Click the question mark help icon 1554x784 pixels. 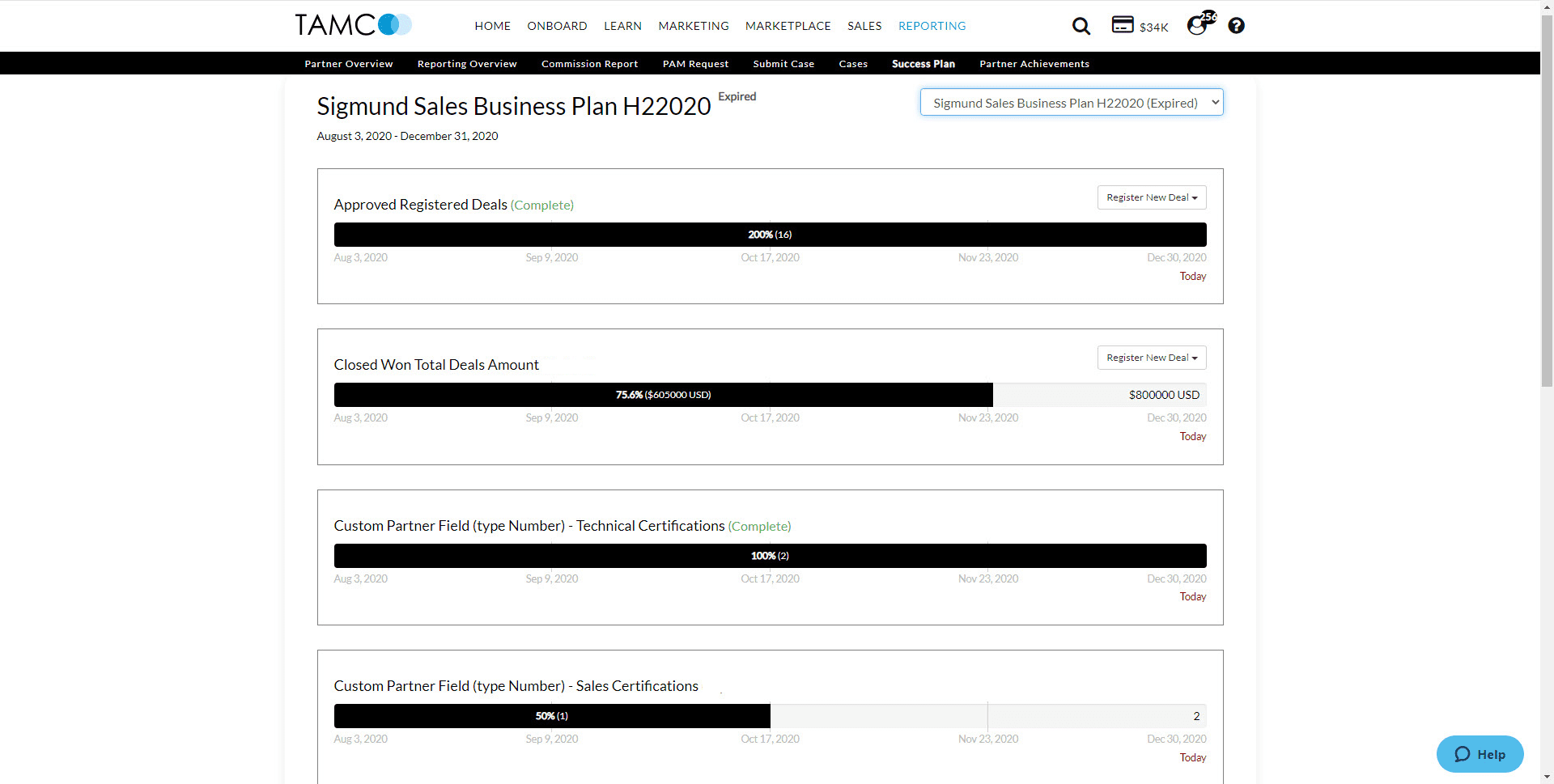[1236, 26]
